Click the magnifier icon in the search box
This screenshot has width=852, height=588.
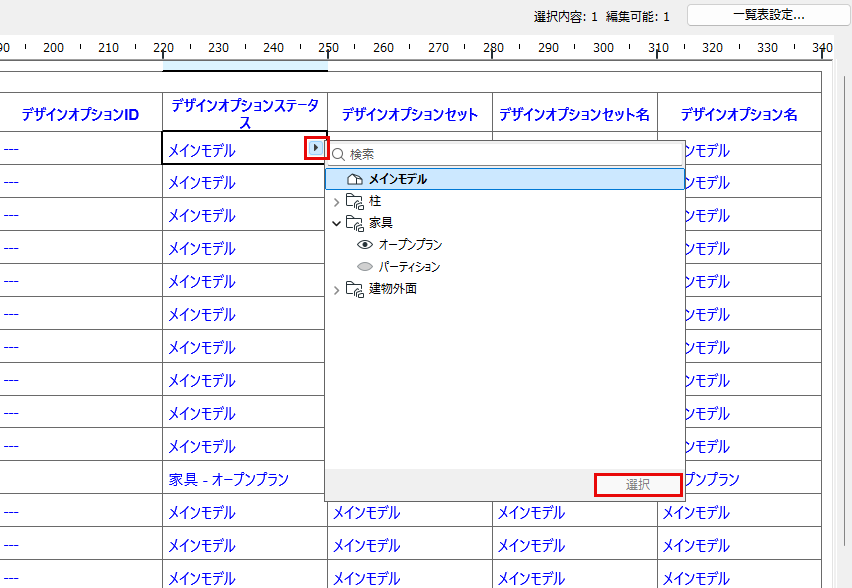tap(339, 154)
